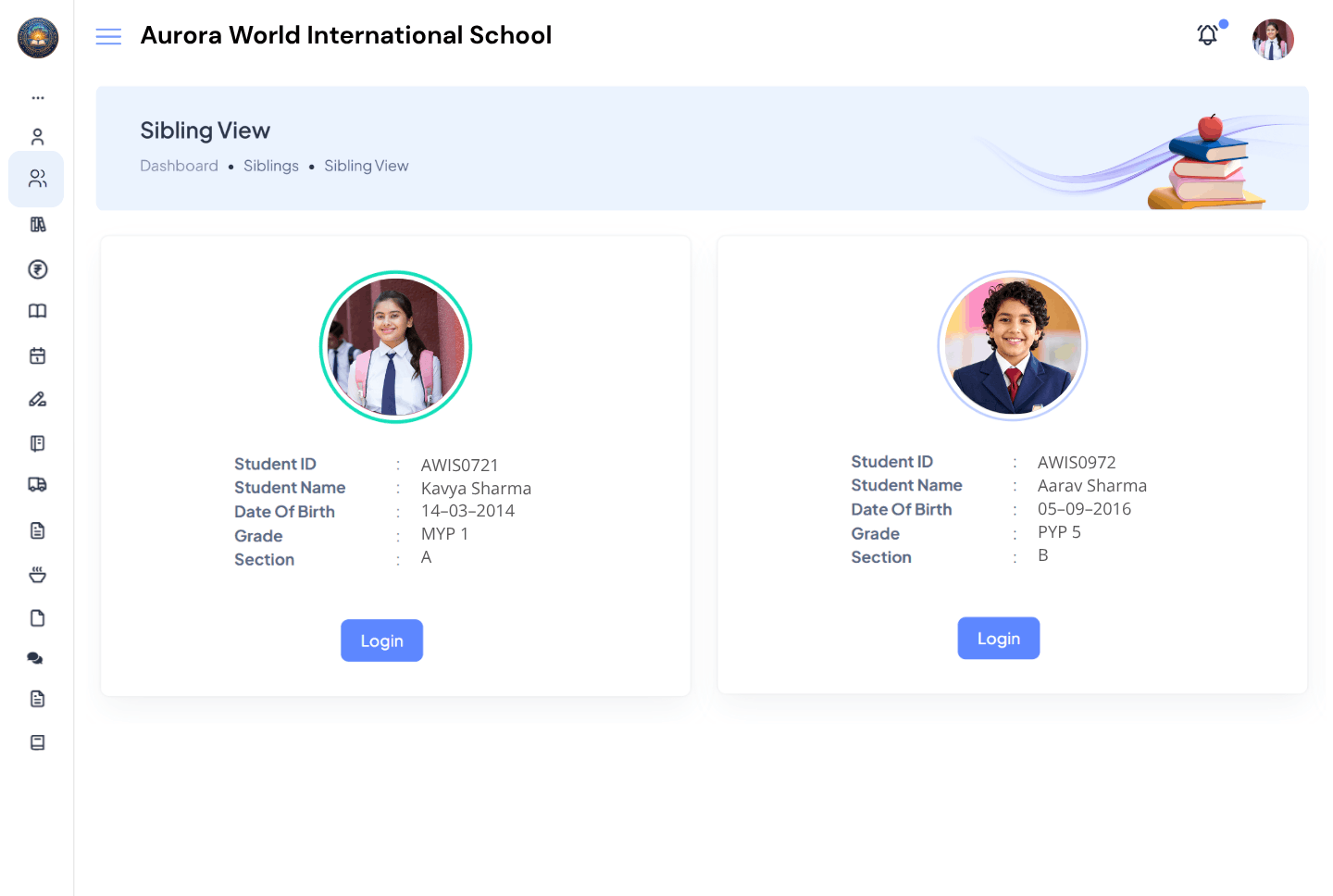Select the profile person icon in sidebar
Image resolution: width=1333 pixels, height=896 pixels.
36,135
